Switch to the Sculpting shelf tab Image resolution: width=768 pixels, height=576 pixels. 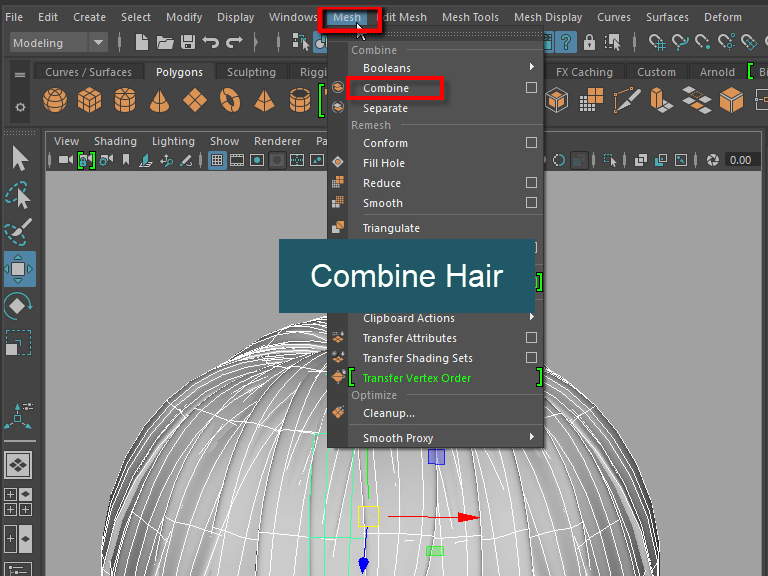tap(251, 72)
